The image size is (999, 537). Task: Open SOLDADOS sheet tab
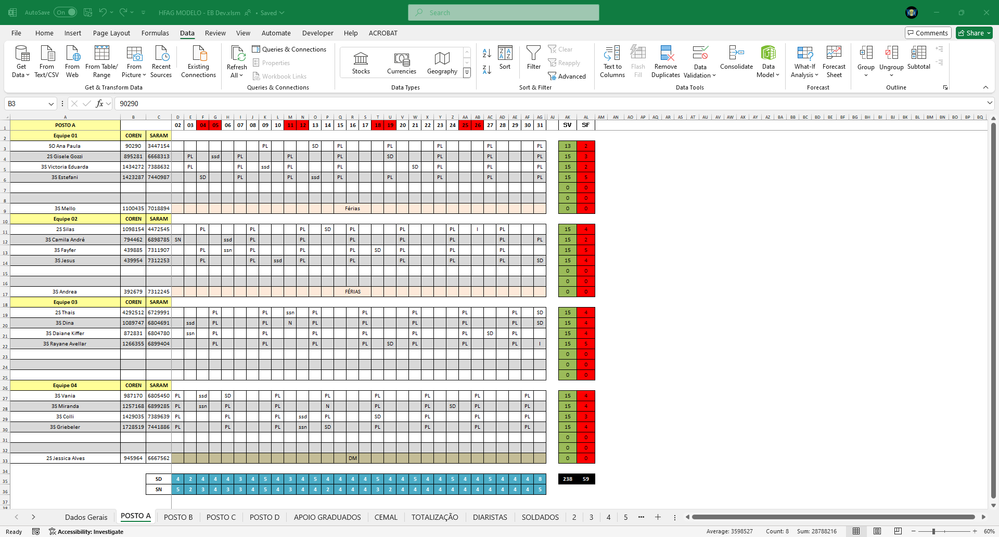coord(540,517)
